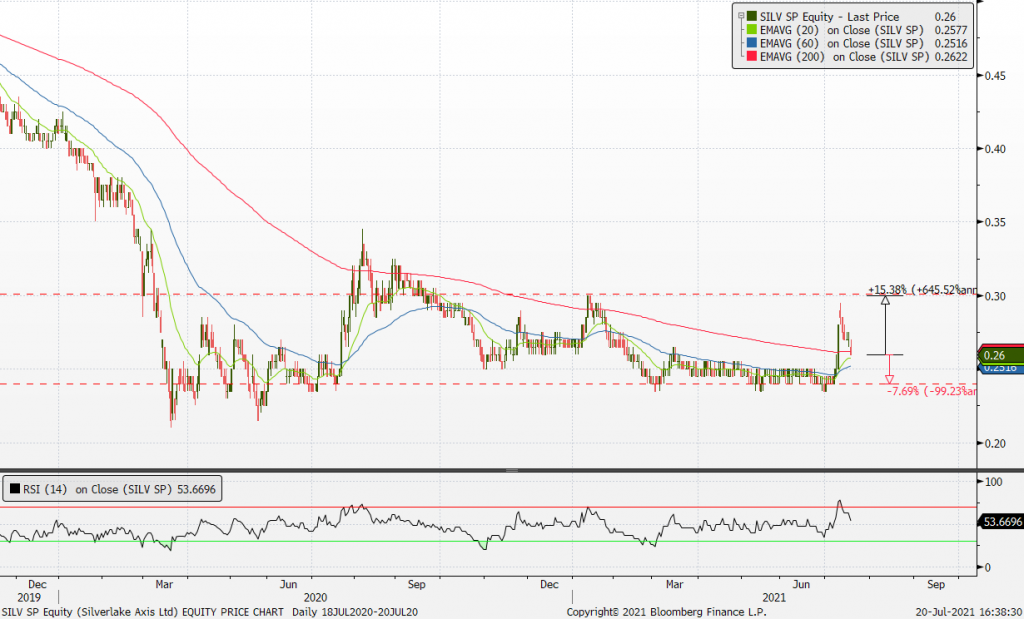Click the 0.35 price axis label
Screen dimensions: 1024x619
click(x=995, y=223)
